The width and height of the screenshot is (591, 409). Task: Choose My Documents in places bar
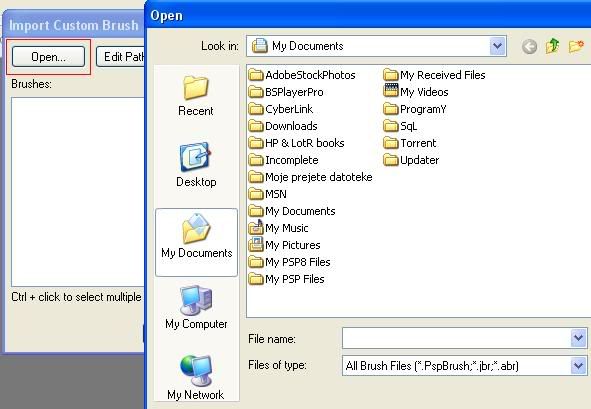(x=196, y=241)
